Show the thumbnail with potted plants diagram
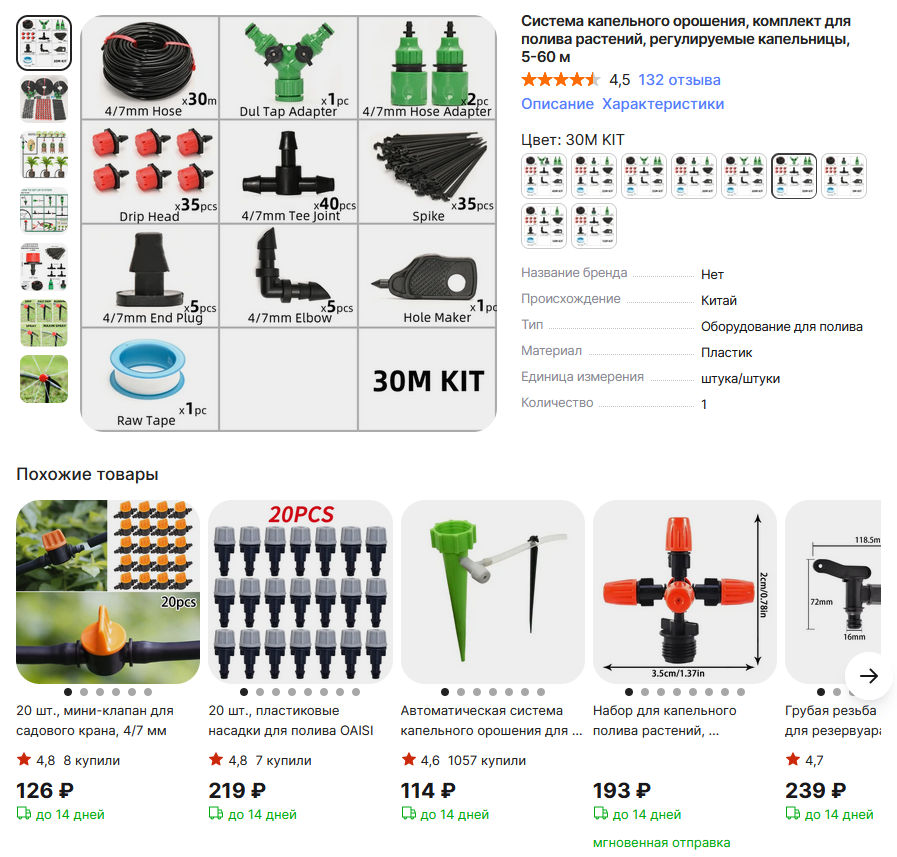 click(44, 155)
